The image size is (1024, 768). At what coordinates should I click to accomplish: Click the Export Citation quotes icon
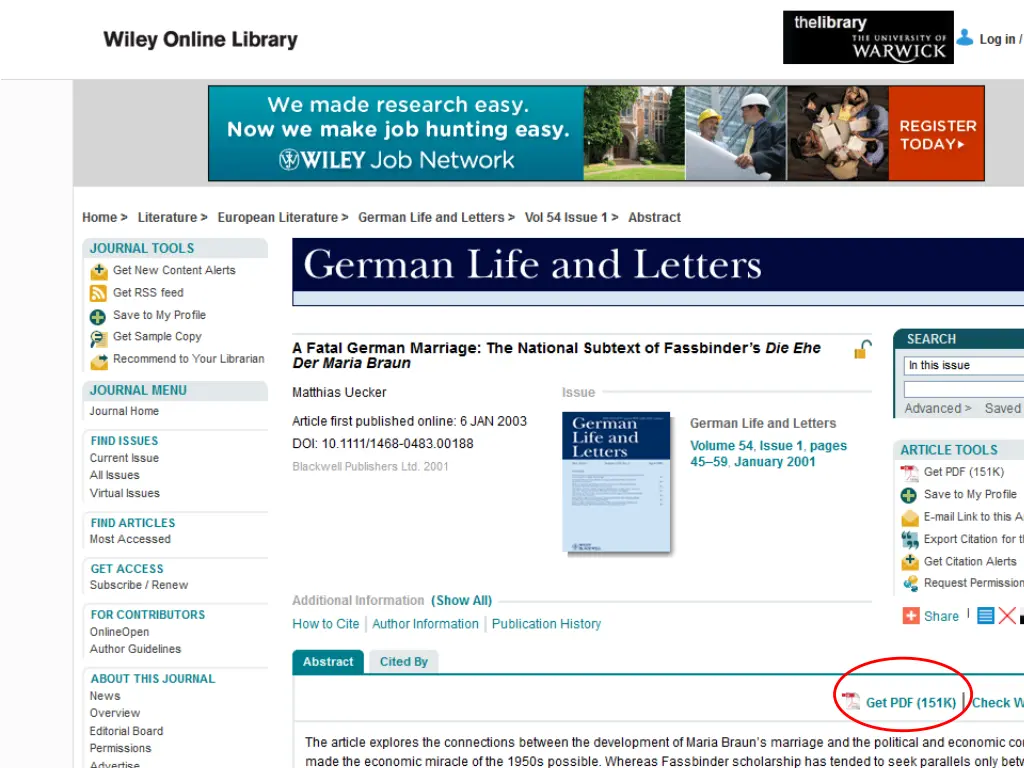(x=910, y=540)
